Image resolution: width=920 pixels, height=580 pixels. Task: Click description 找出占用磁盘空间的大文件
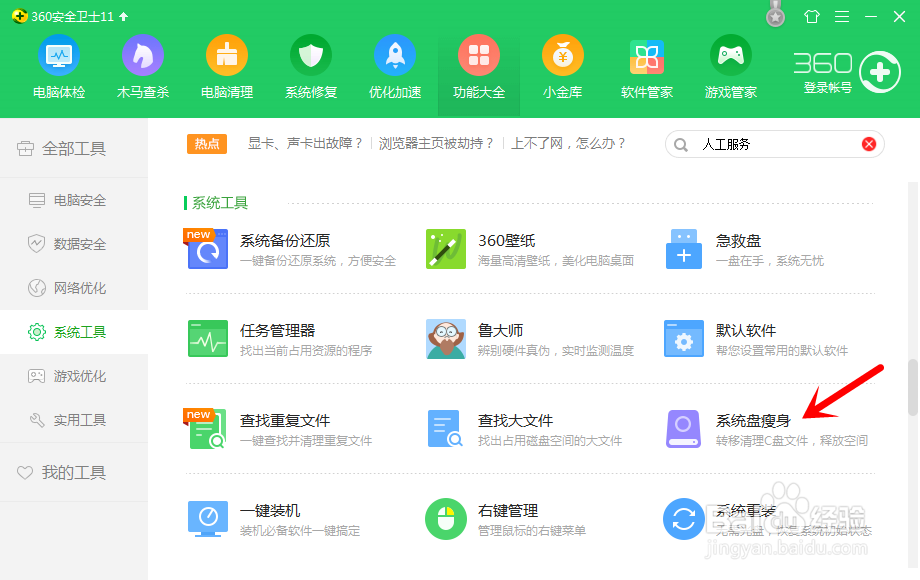tap(550, 440)
